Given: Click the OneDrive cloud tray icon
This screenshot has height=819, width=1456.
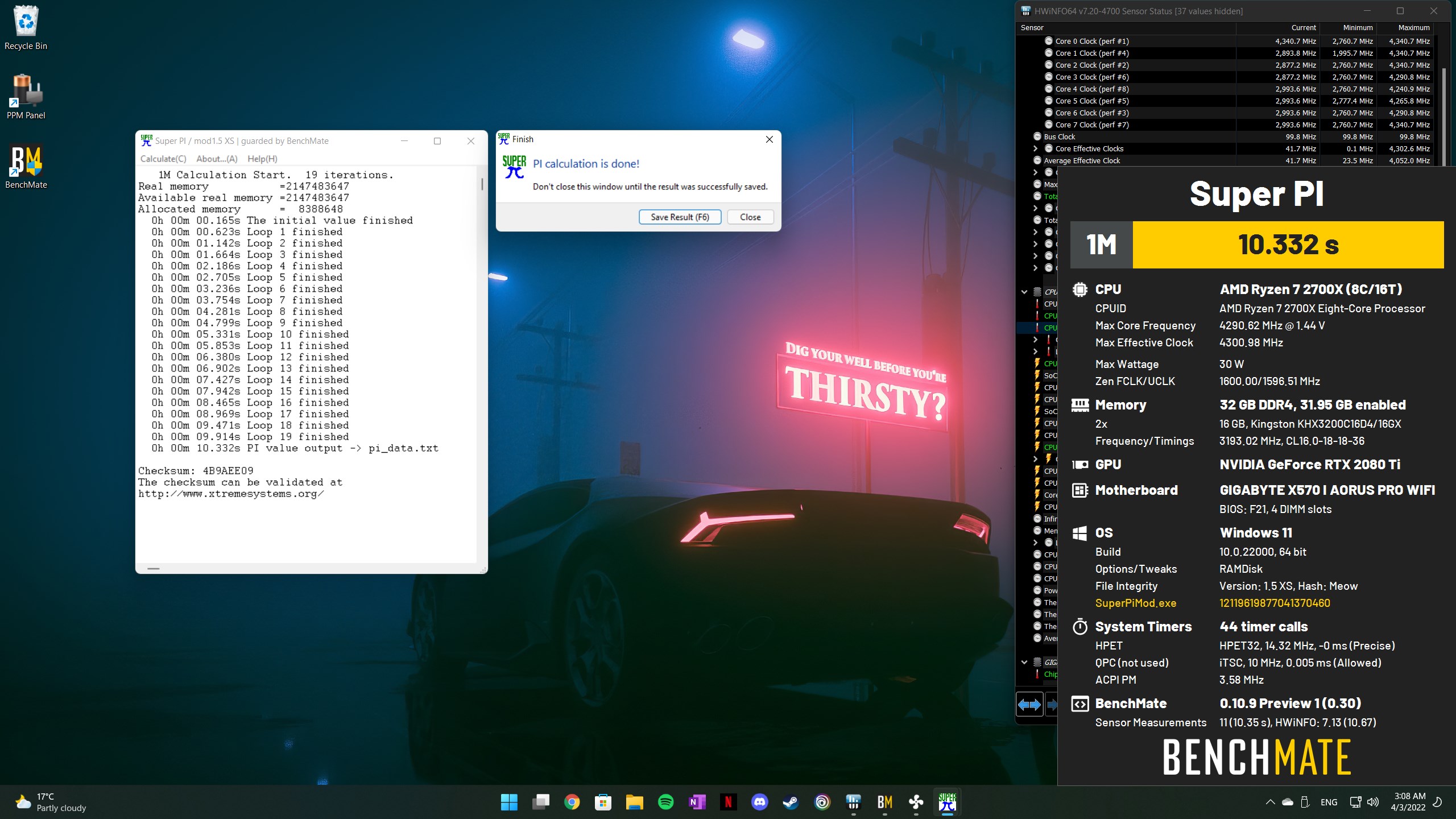Looking at the screenshot, I should click(x=1288, y=802).
